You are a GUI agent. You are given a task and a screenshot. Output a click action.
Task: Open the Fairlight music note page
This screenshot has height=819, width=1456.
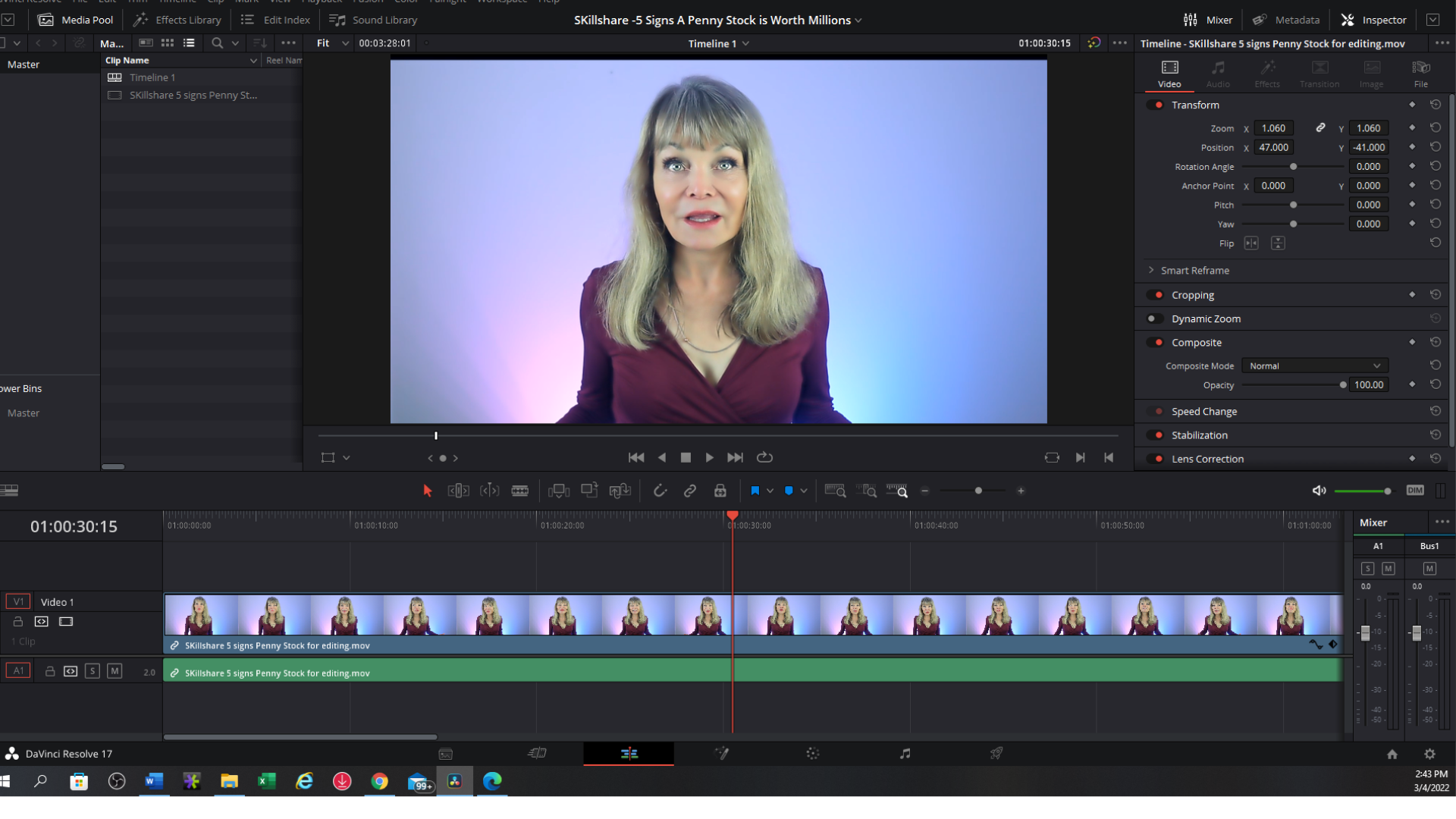[x=905, y=753]
